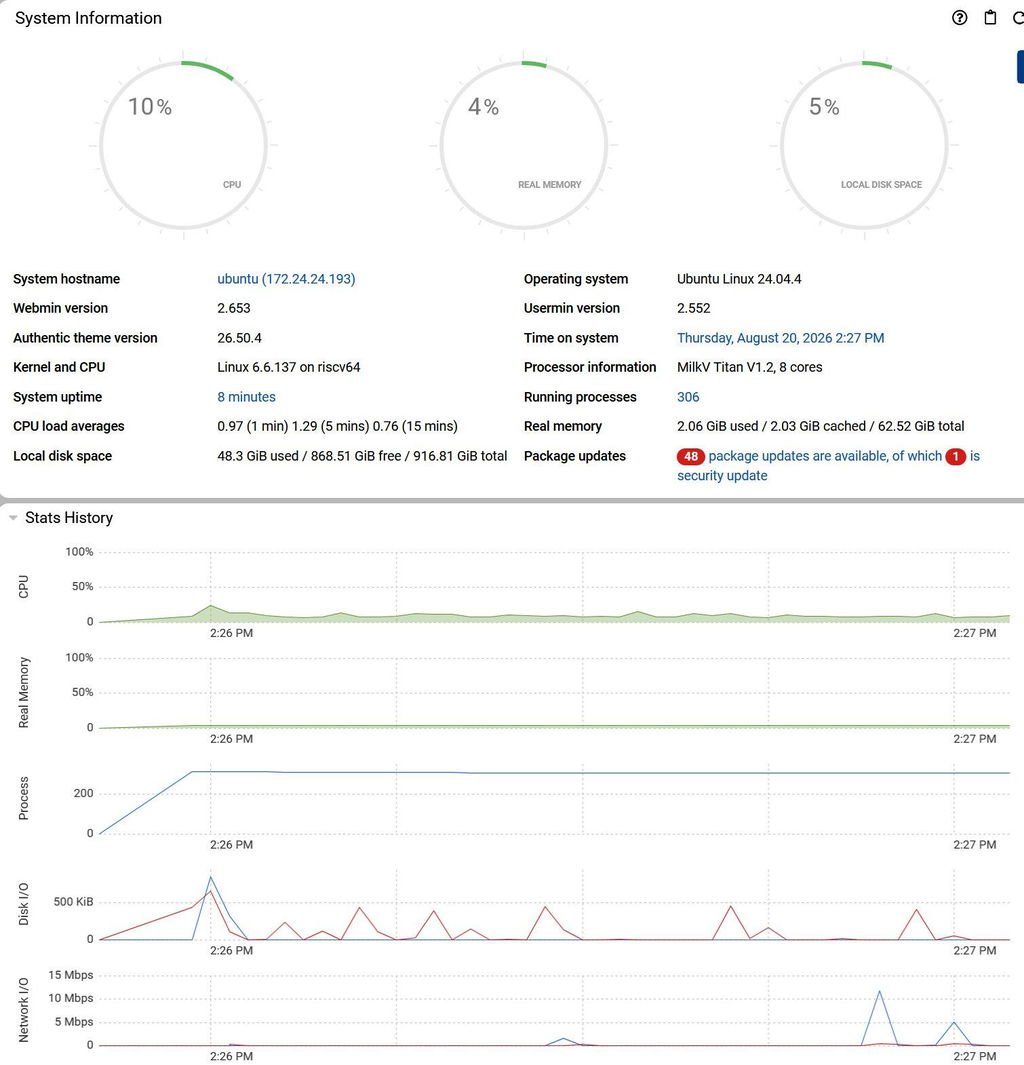1024x1065 pixels.
Task: Click the CPU history chart peak
Action: coord(211,606)
